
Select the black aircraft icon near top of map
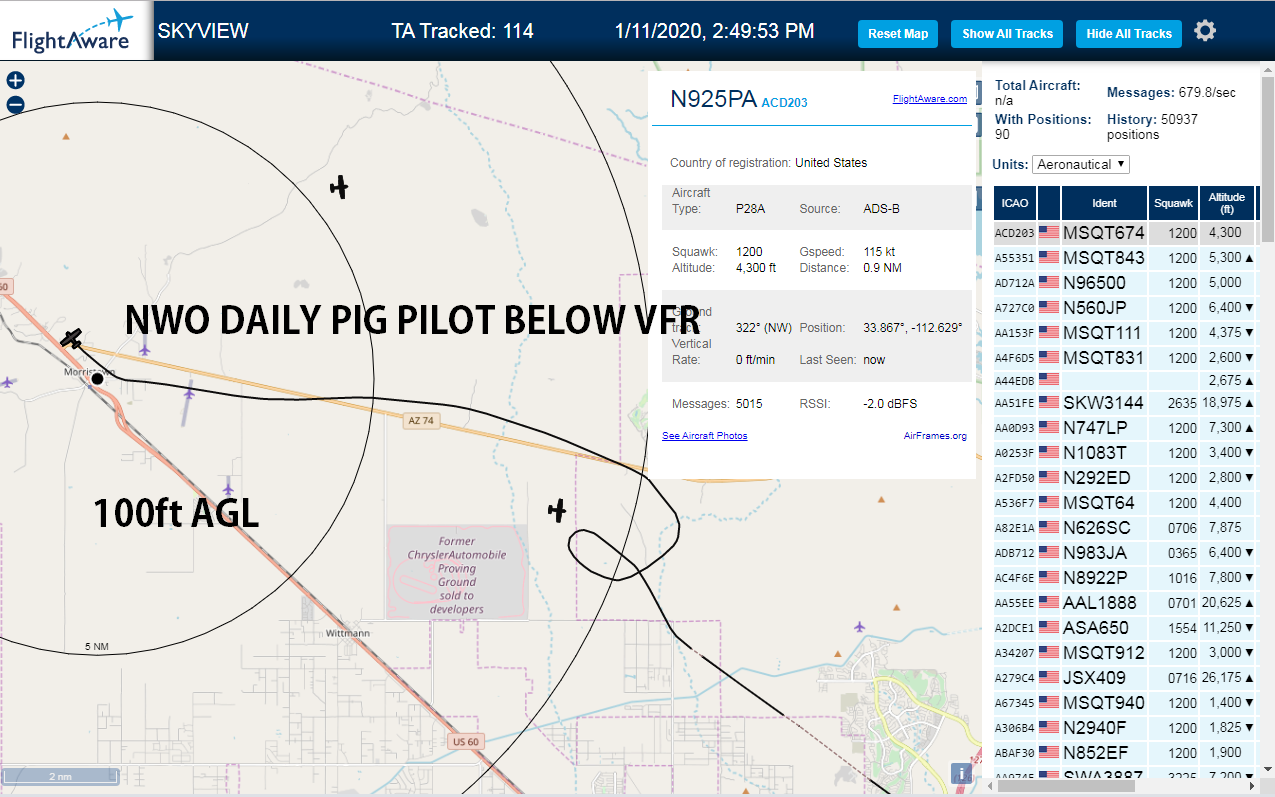(x=340, y=187)
